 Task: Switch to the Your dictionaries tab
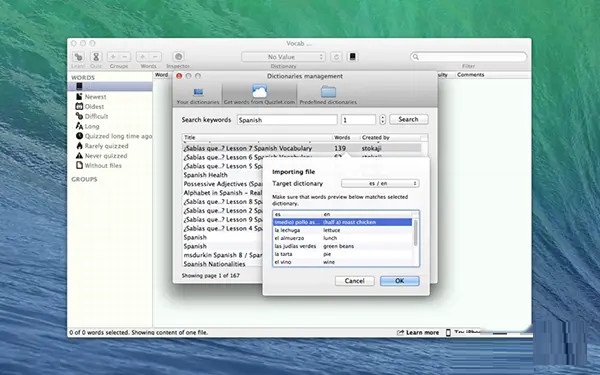(x=198, y=95)
